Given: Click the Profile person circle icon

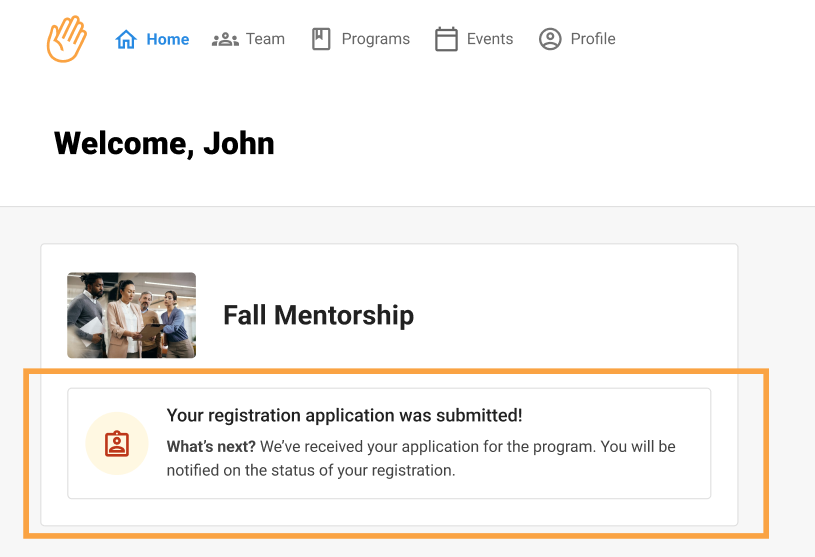Looking at the screenshot, I should [x=550, y=39].
